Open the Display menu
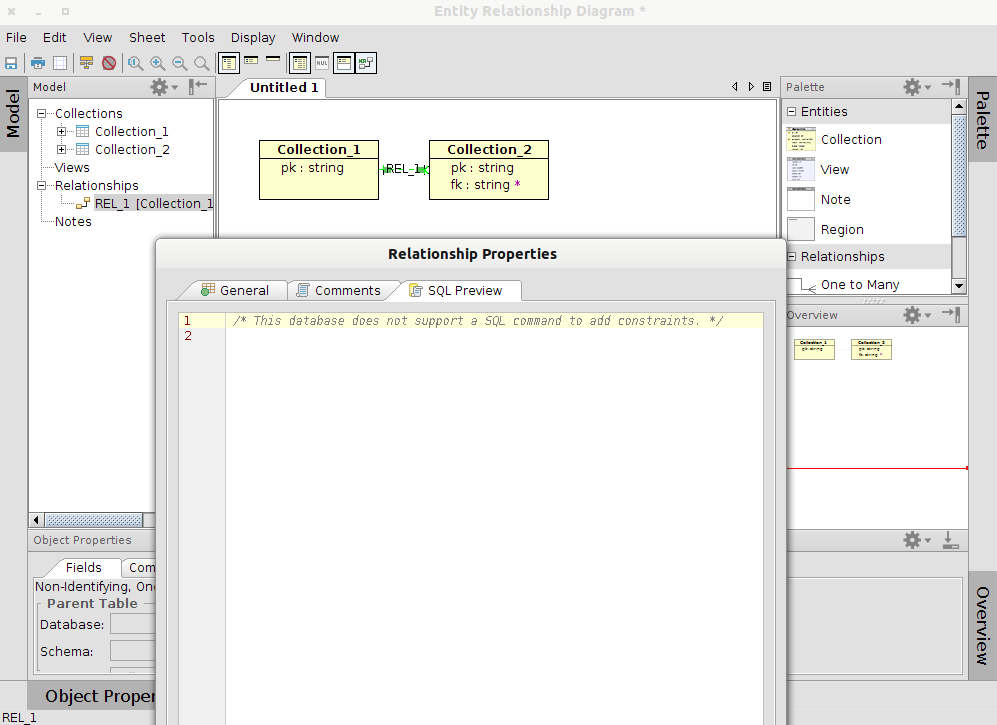This screenshot has width=997, height=725. (x=252, y=38)
